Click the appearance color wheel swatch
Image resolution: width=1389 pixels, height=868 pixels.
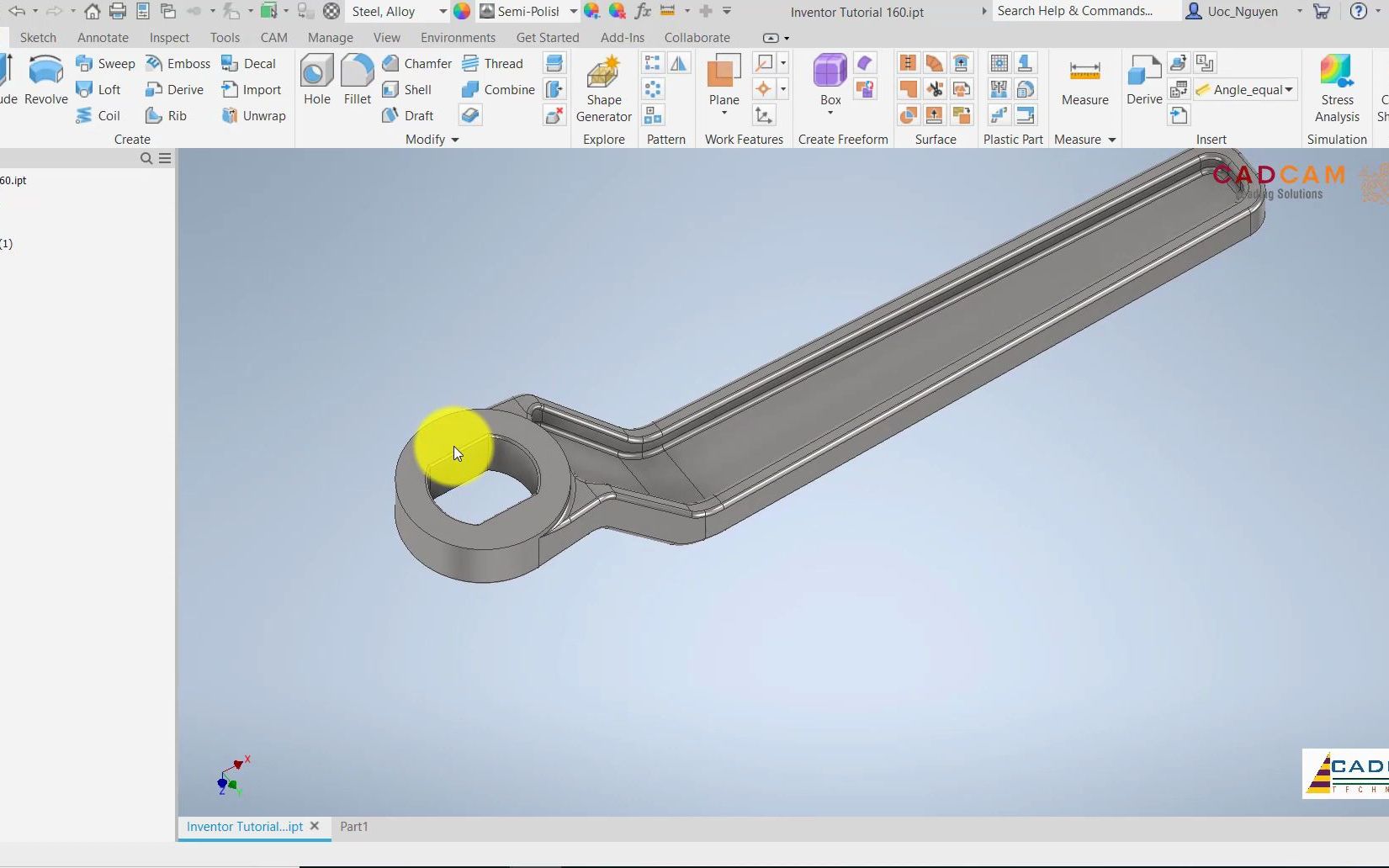[x=462, y=12]
